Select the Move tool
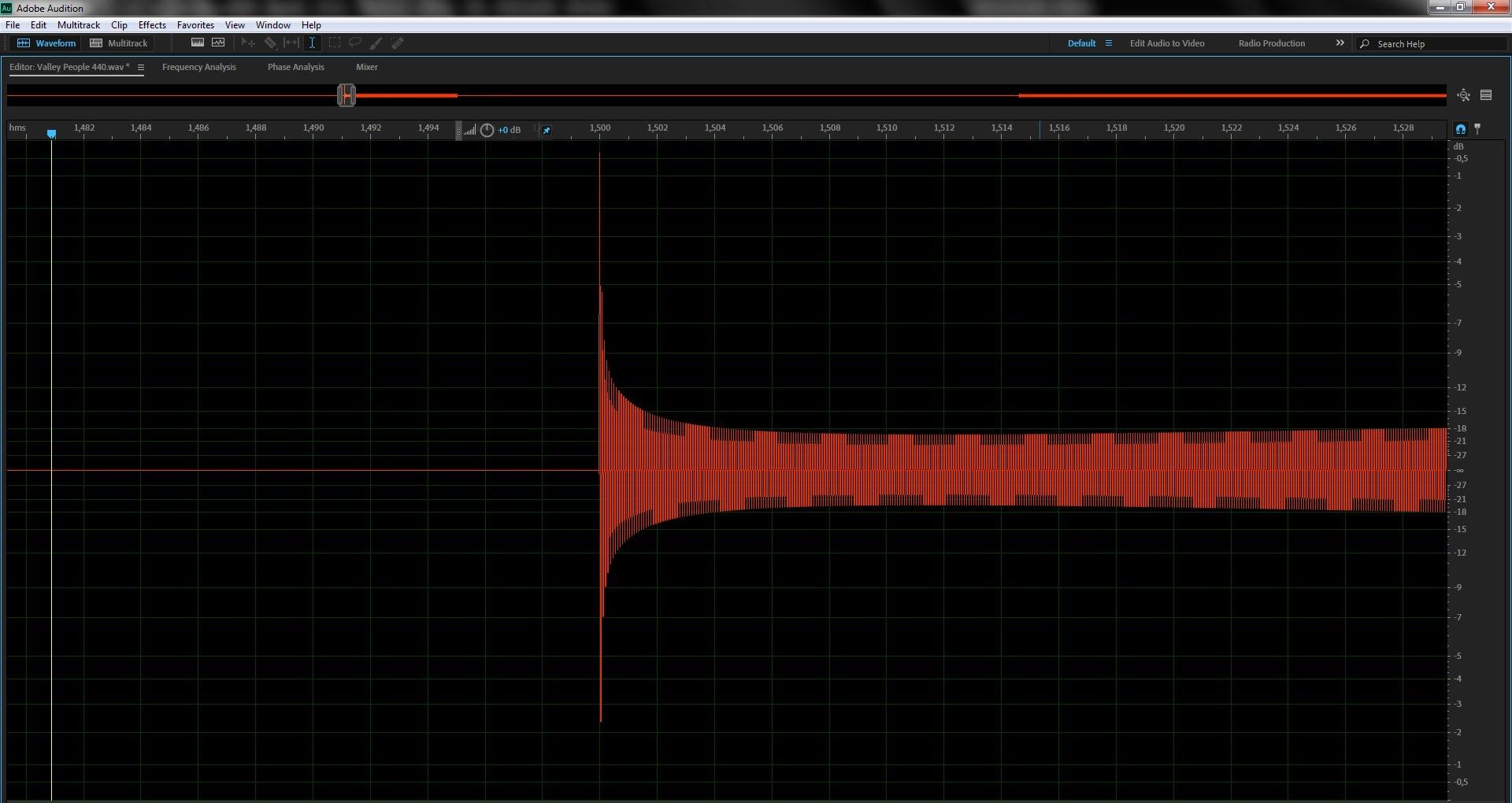Screen dimensions: 1512x803 [x=247, y=43]
